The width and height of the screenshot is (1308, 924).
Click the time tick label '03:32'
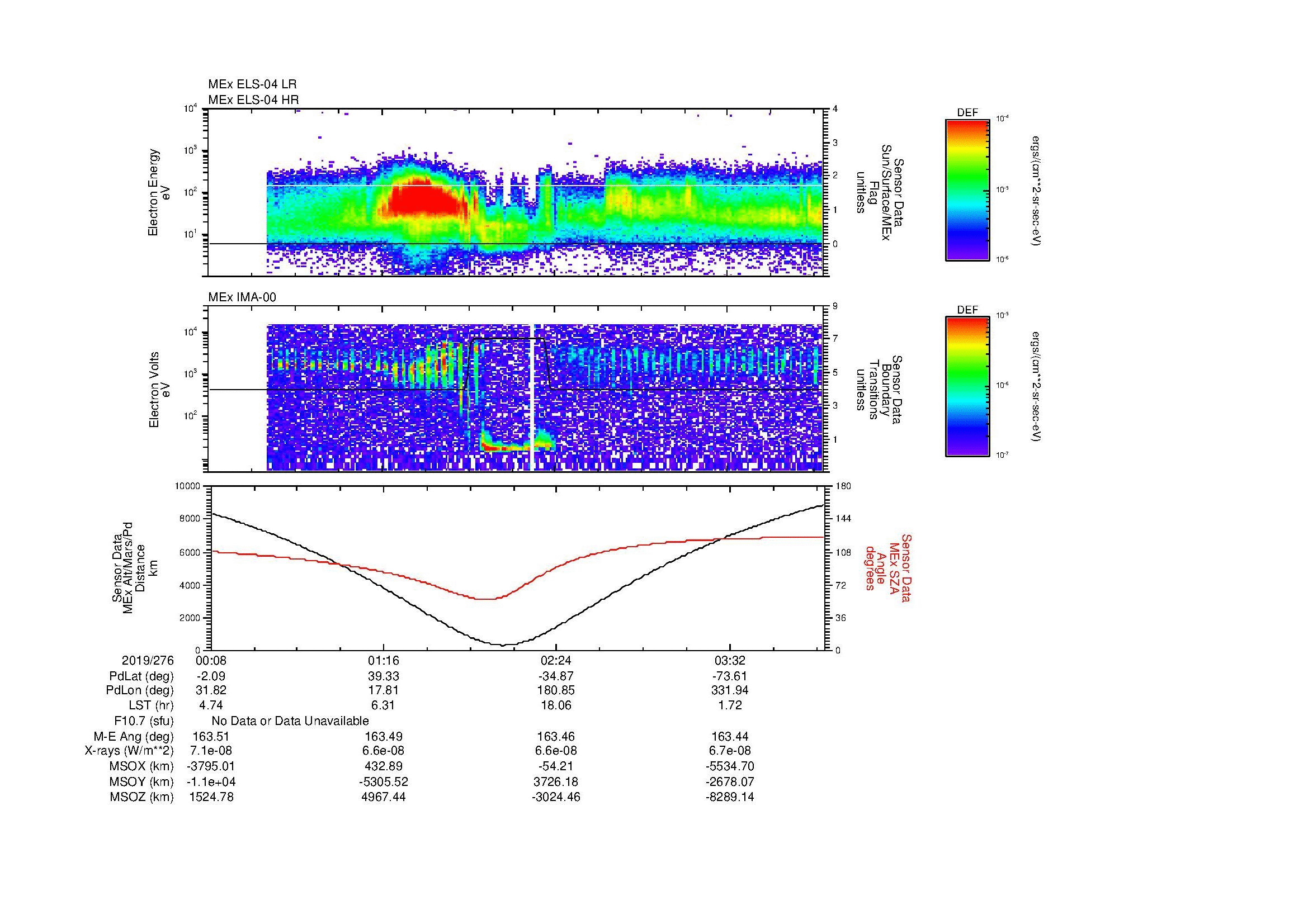729,660
